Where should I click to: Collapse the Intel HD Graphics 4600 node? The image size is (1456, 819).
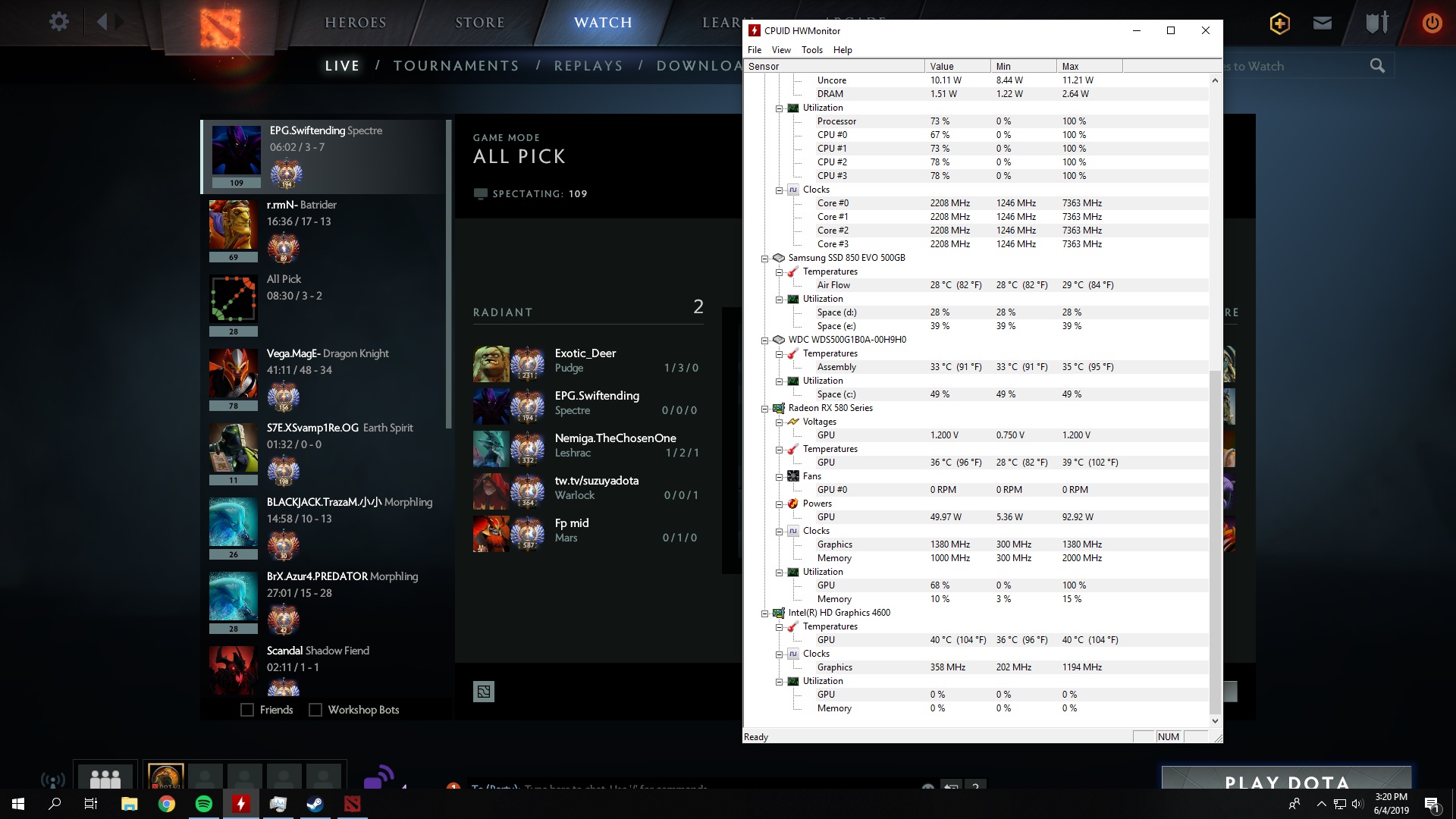click(x=764, y=613)
